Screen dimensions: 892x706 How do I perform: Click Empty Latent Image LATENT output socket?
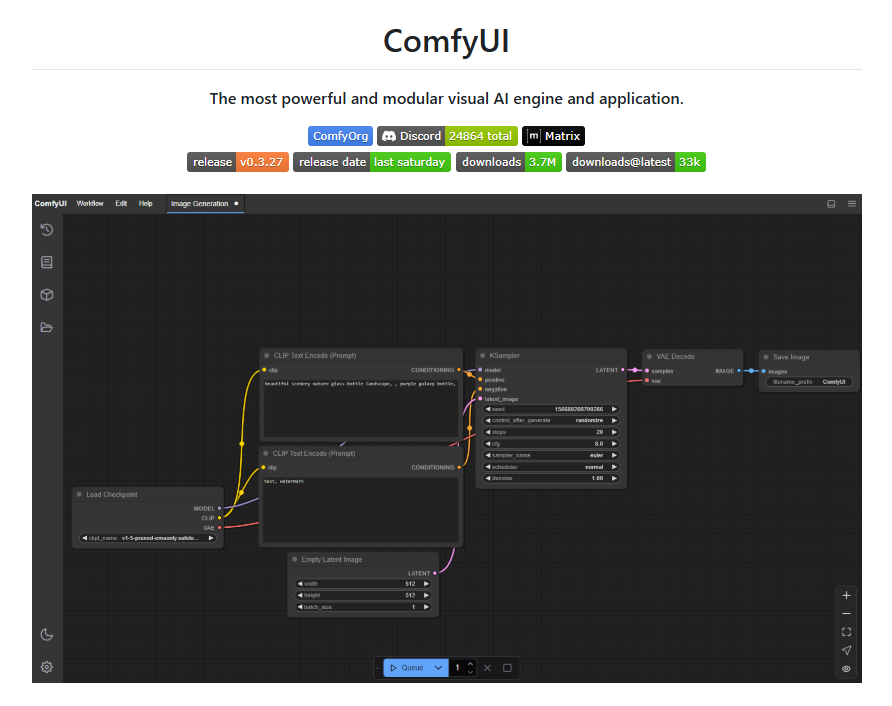(x=435, y=573)
